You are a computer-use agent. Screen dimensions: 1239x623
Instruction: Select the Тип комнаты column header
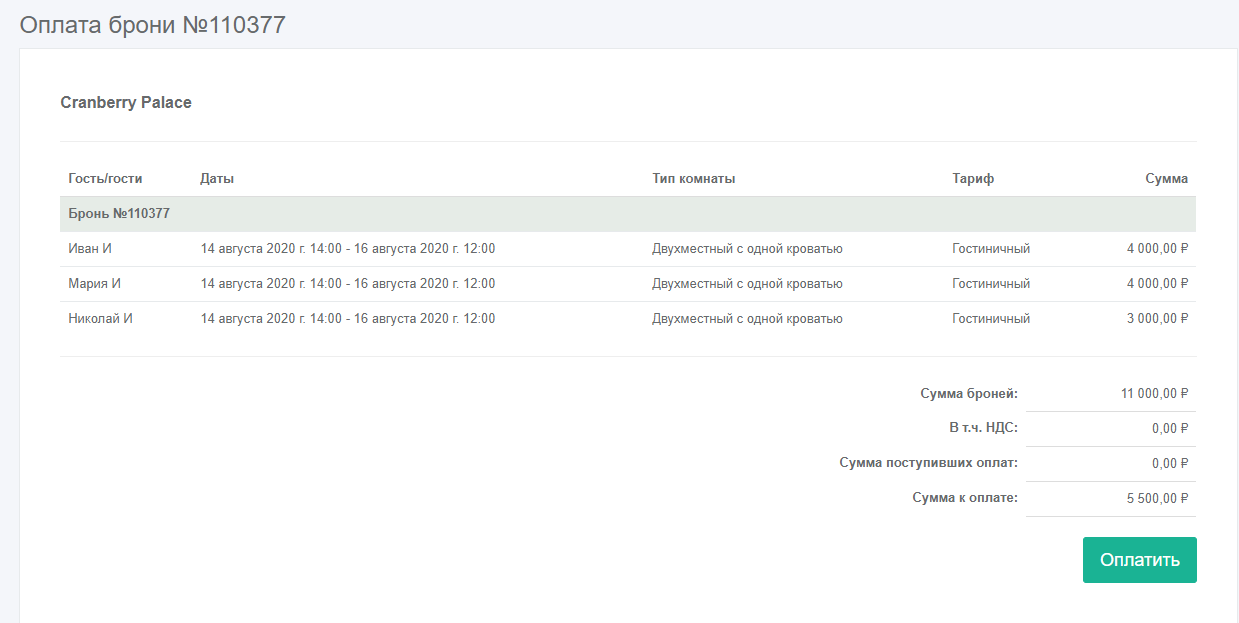point(693,179)
